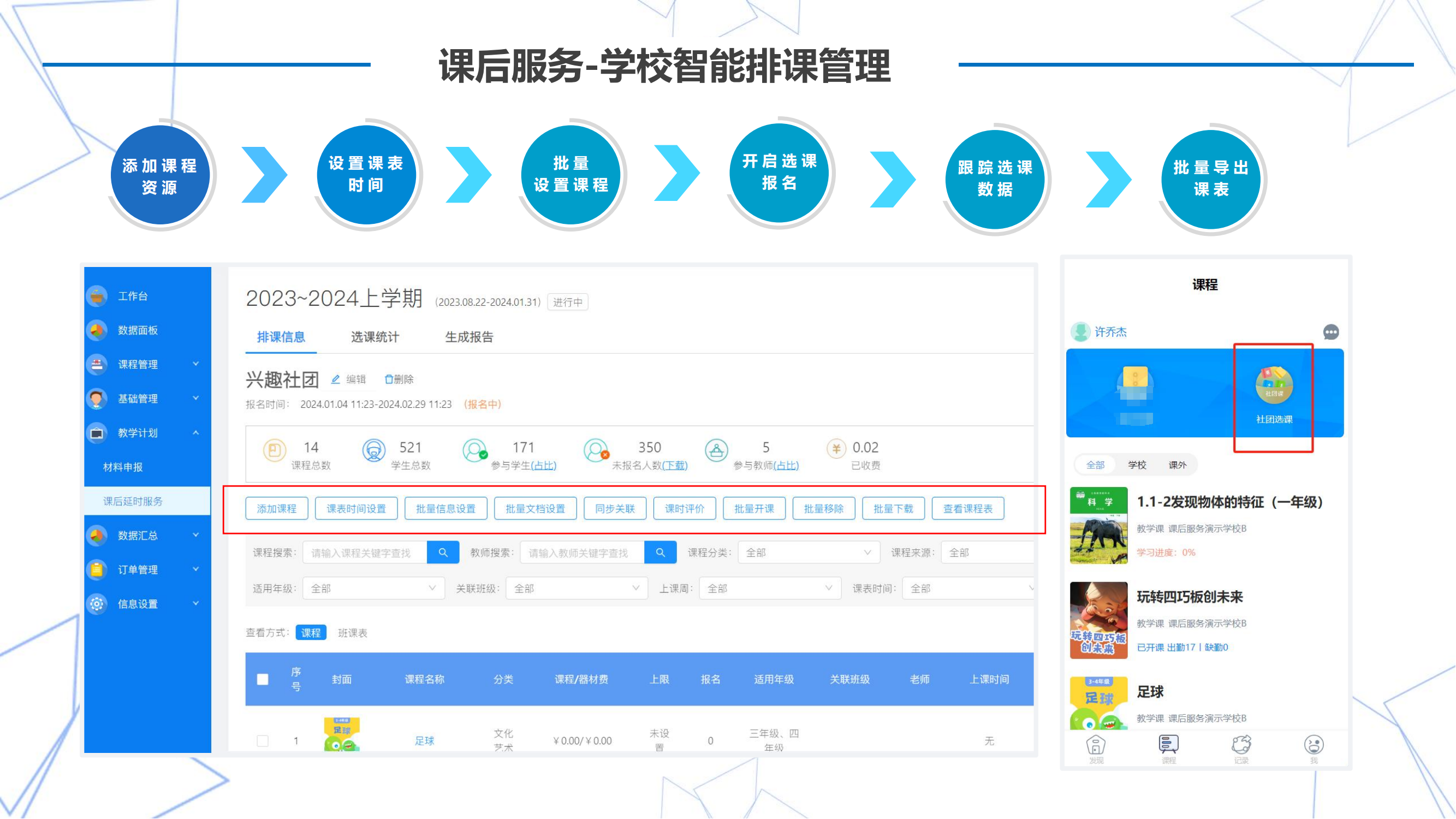Click the pencil 编辑 icon beside 兴趣社团
This screenshot has width=1456, height=819.
pyautogui.click(x=336, y=379)
